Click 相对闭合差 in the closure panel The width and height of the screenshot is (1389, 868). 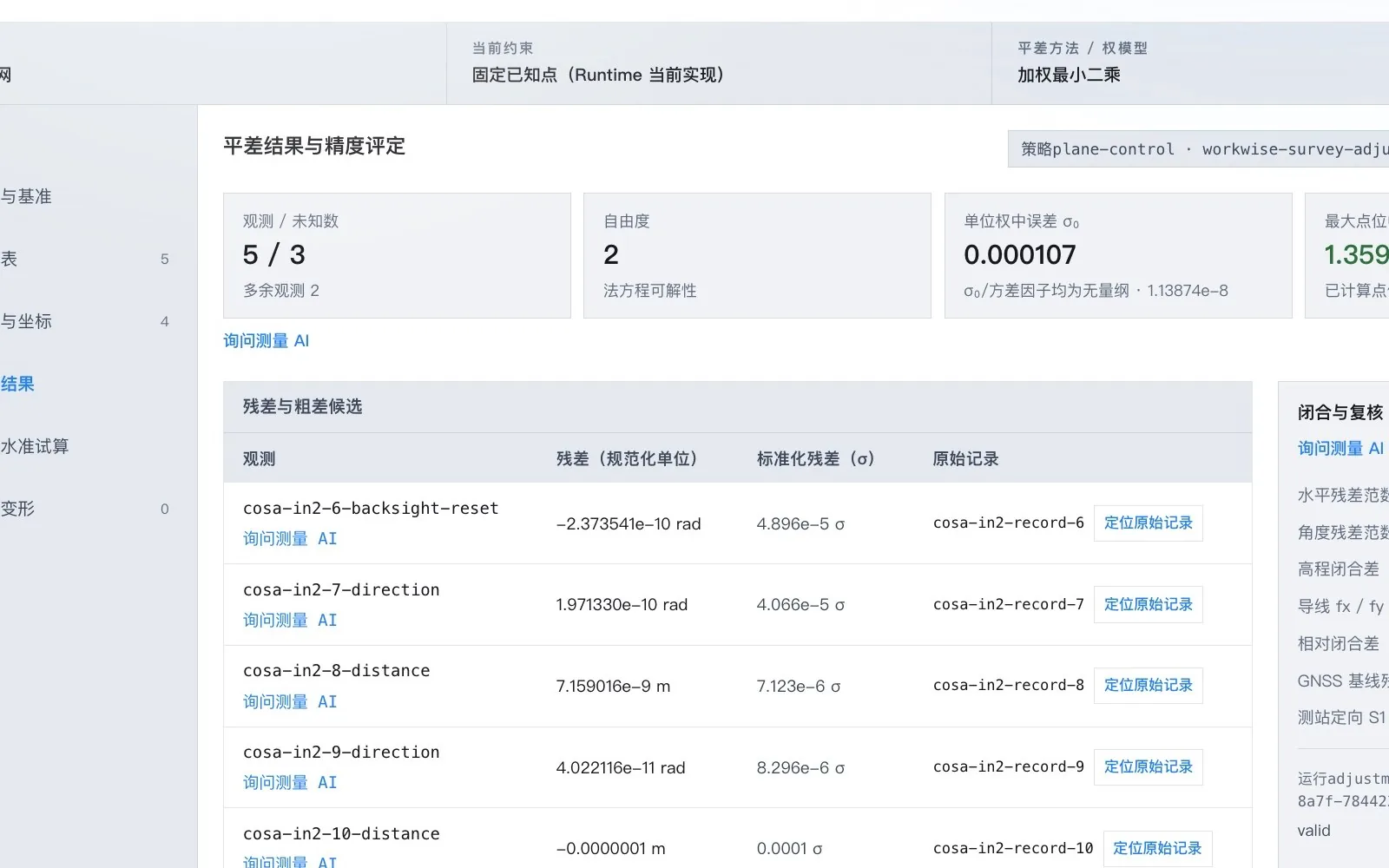[1339, 643]
